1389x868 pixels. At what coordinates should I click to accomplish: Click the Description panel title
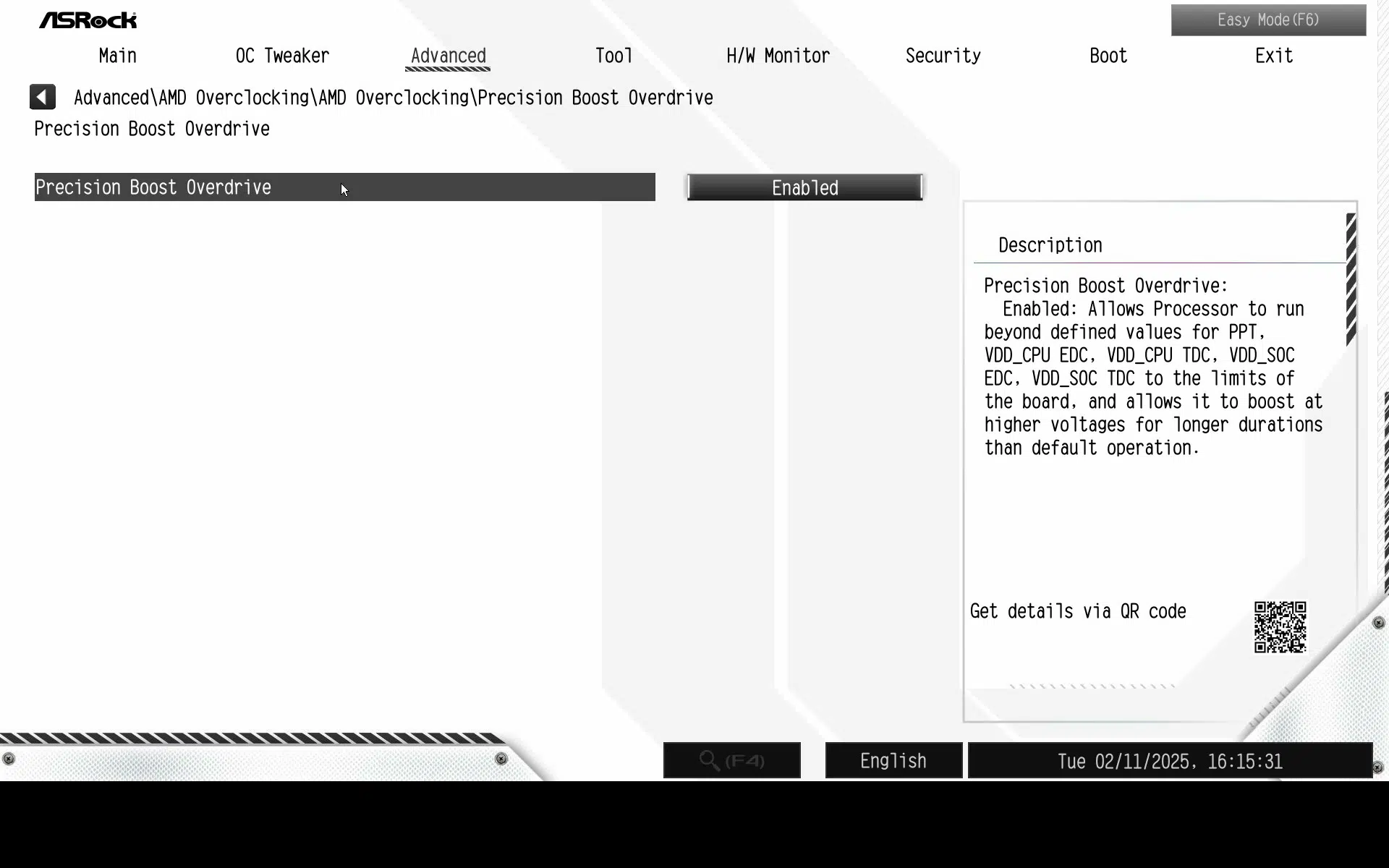pos(1050,245)
